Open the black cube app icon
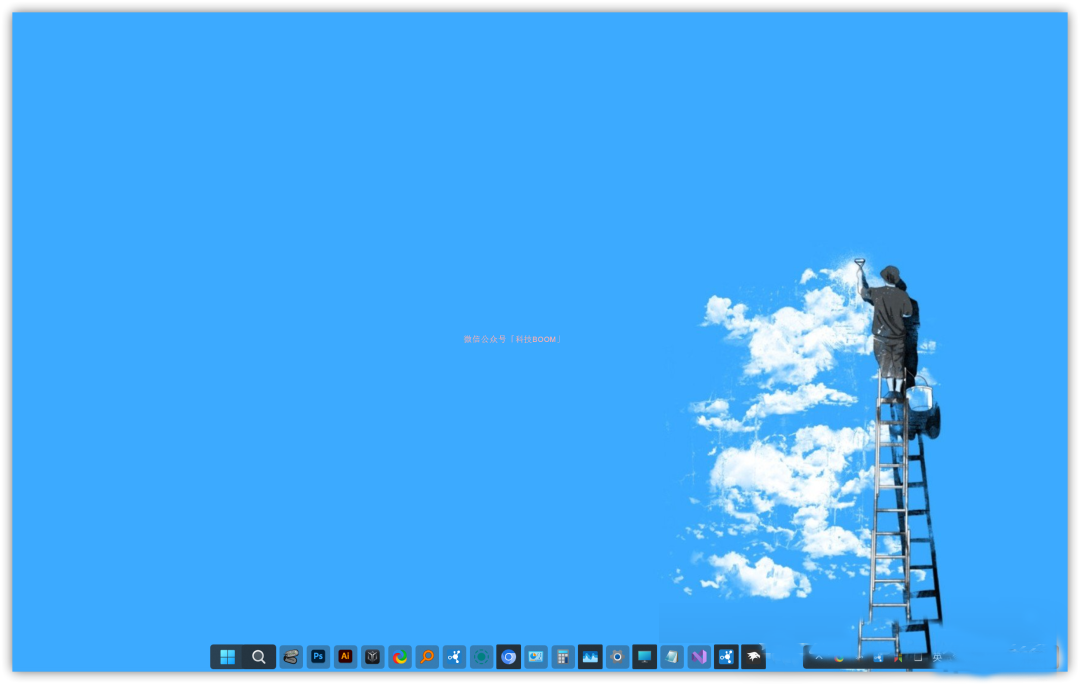 tap(373, 657)
